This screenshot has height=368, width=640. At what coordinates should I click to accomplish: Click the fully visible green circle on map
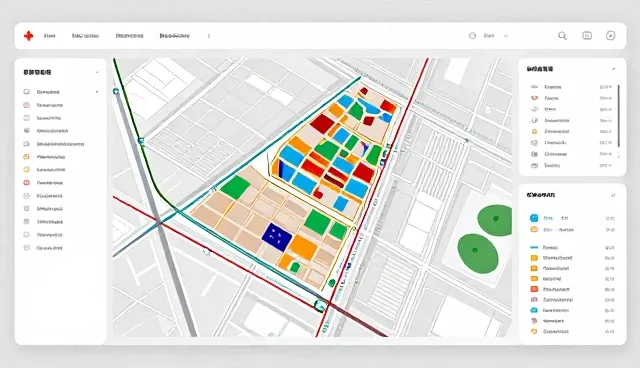coord(478,253)
